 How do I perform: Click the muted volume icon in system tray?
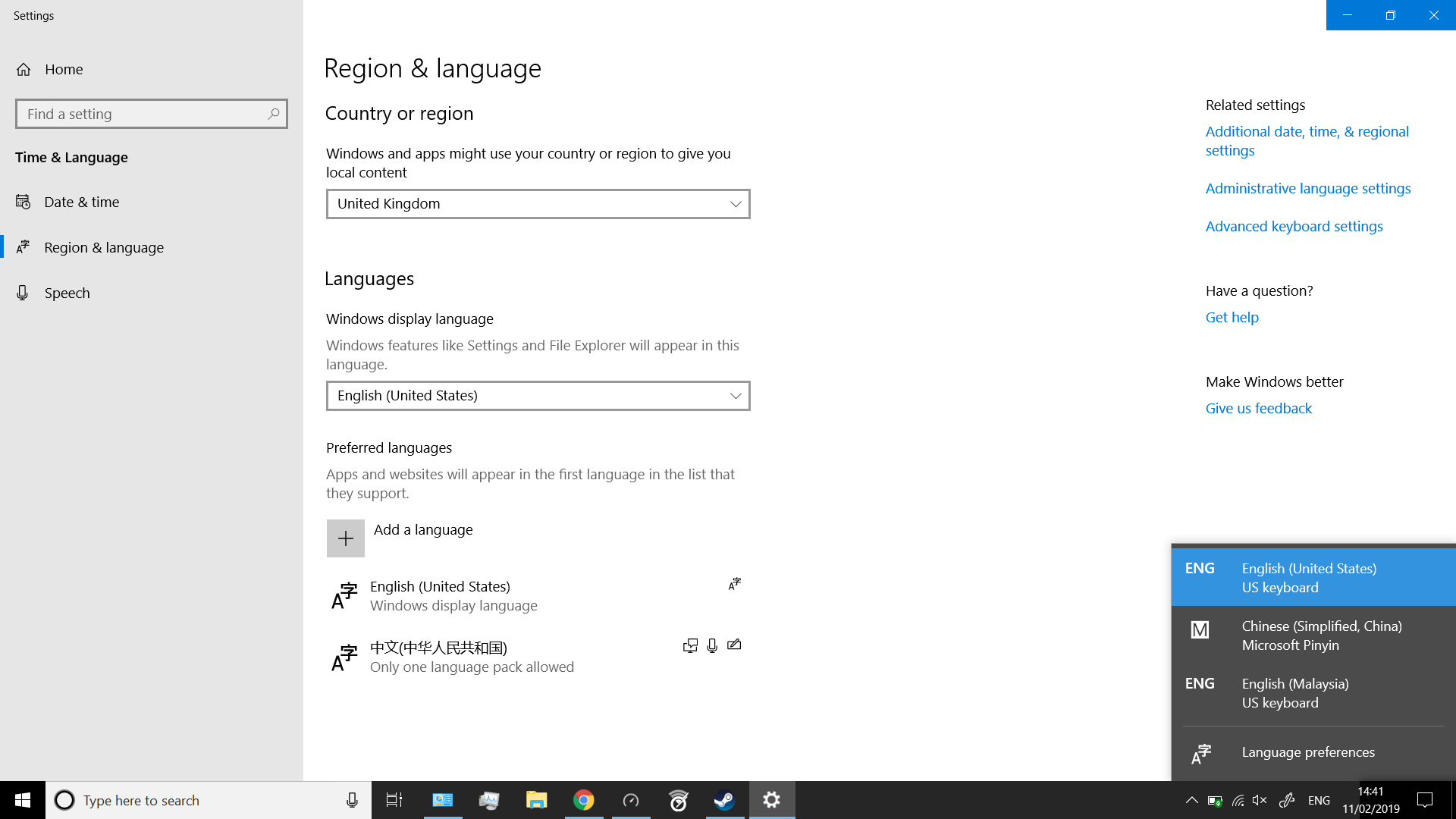tap(1260, 800)
